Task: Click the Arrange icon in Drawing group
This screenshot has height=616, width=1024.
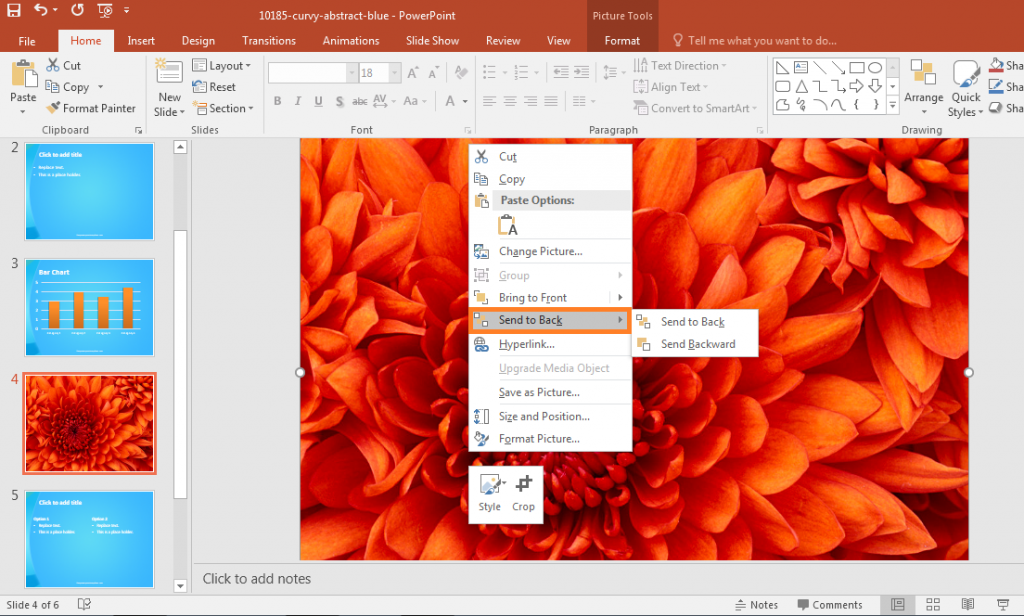Action: 923,72
